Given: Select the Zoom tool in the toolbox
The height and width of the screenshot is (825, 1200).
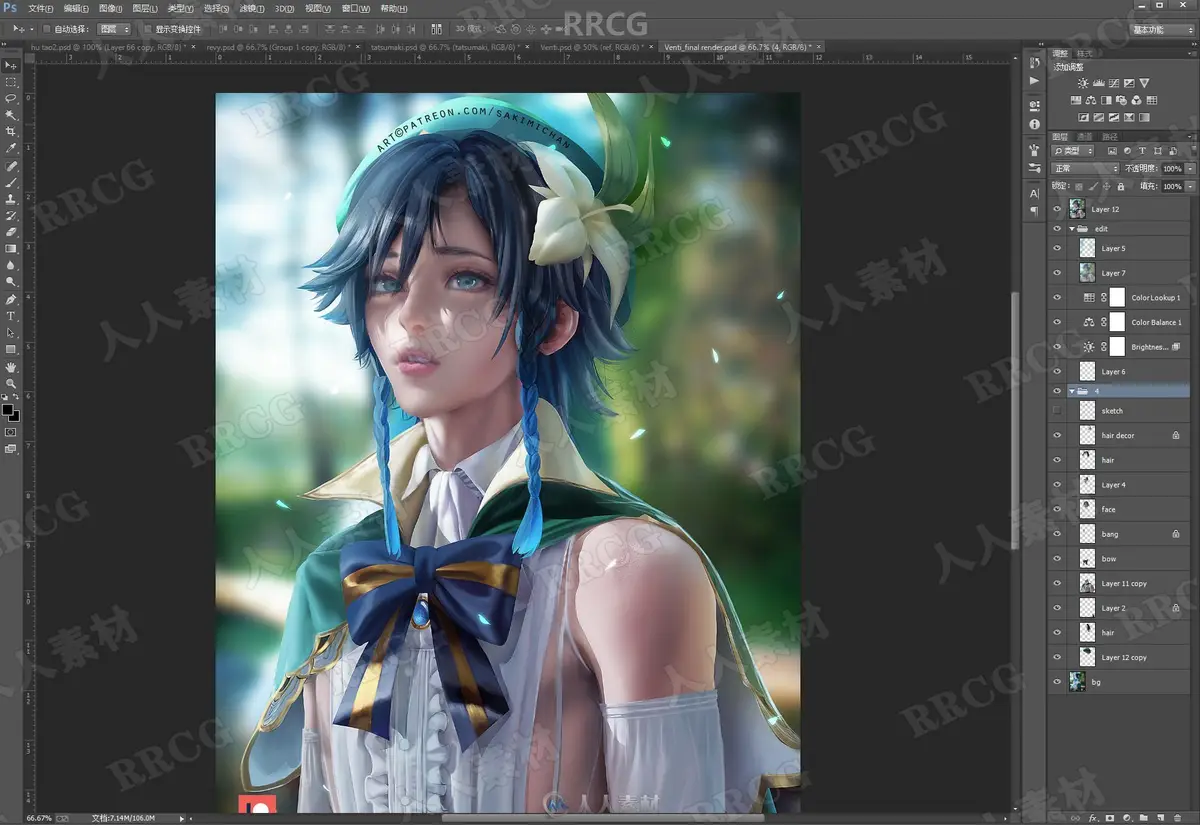Looking at the screenshot, I should [x=12, y=384].
